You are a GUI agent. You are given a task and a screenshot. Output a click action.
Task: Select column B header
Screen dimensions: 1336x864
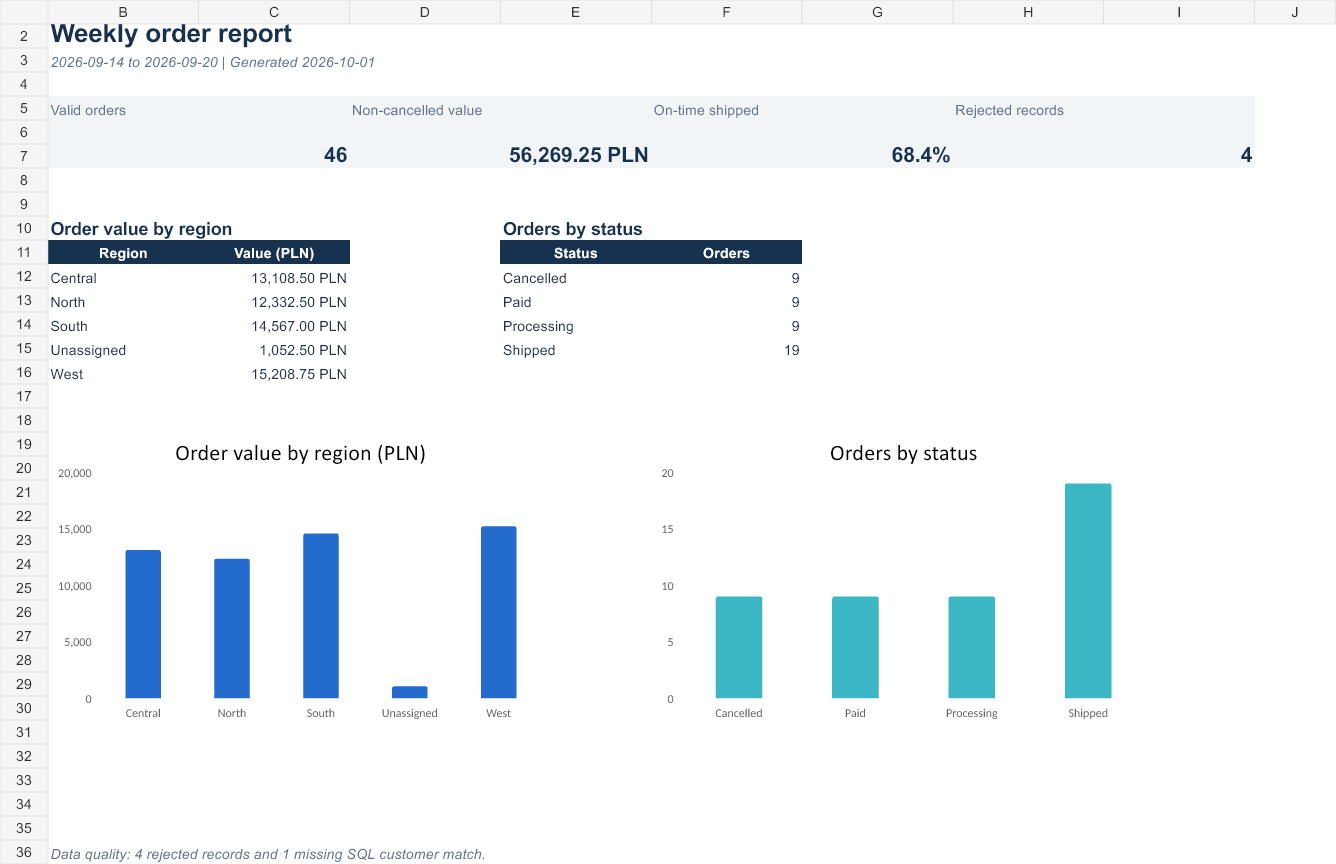click(123, 12)
